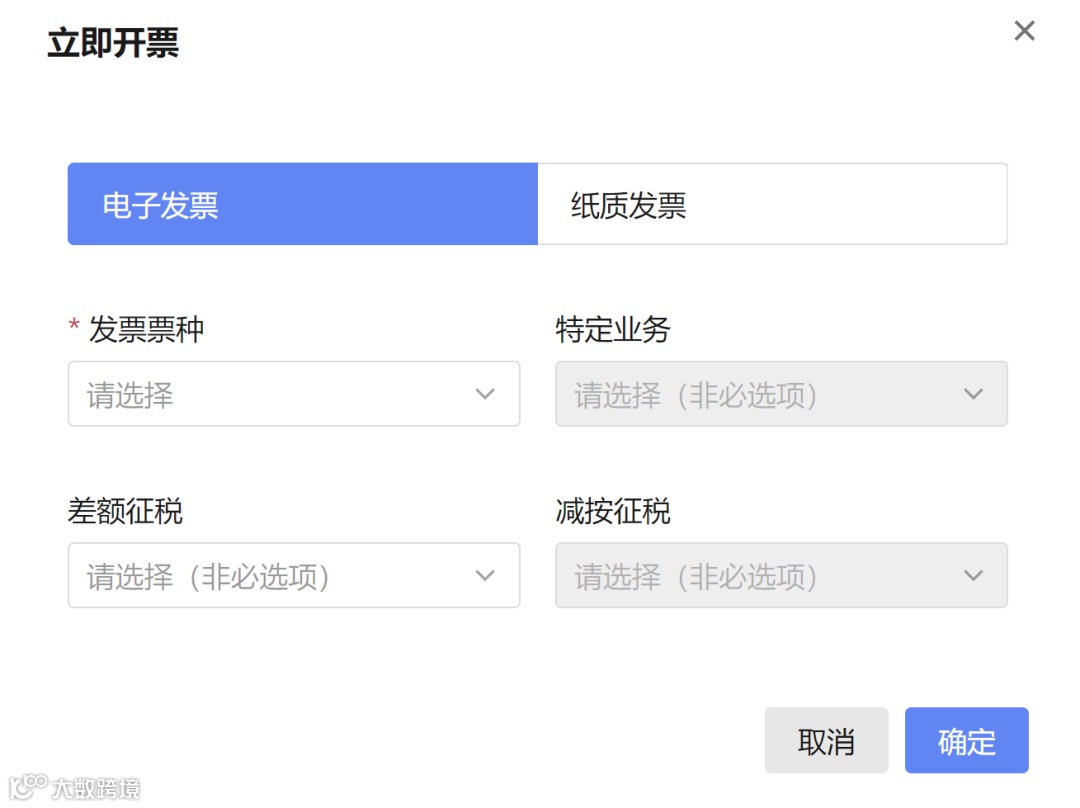Click the chevron arrow in 减按征税 field
The width and height of the screenshot is (1080, 808).
(x=973, y=575)
